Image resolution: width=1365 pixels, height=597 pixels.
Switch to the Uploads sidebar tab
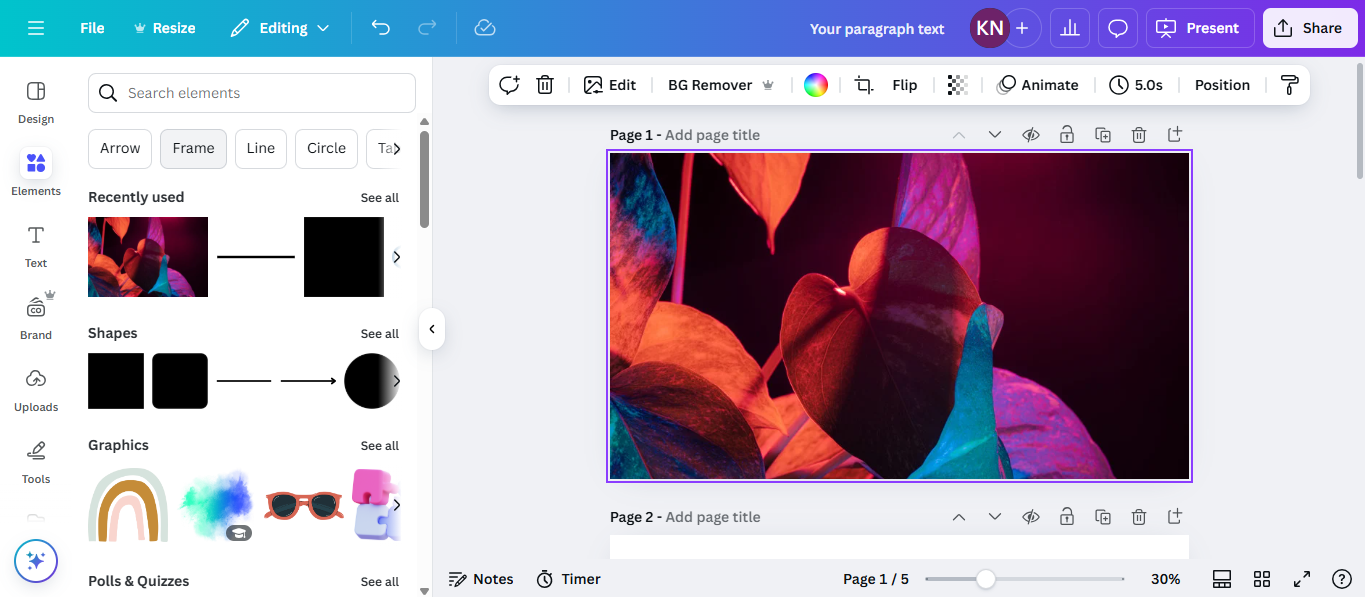point(35,389)
